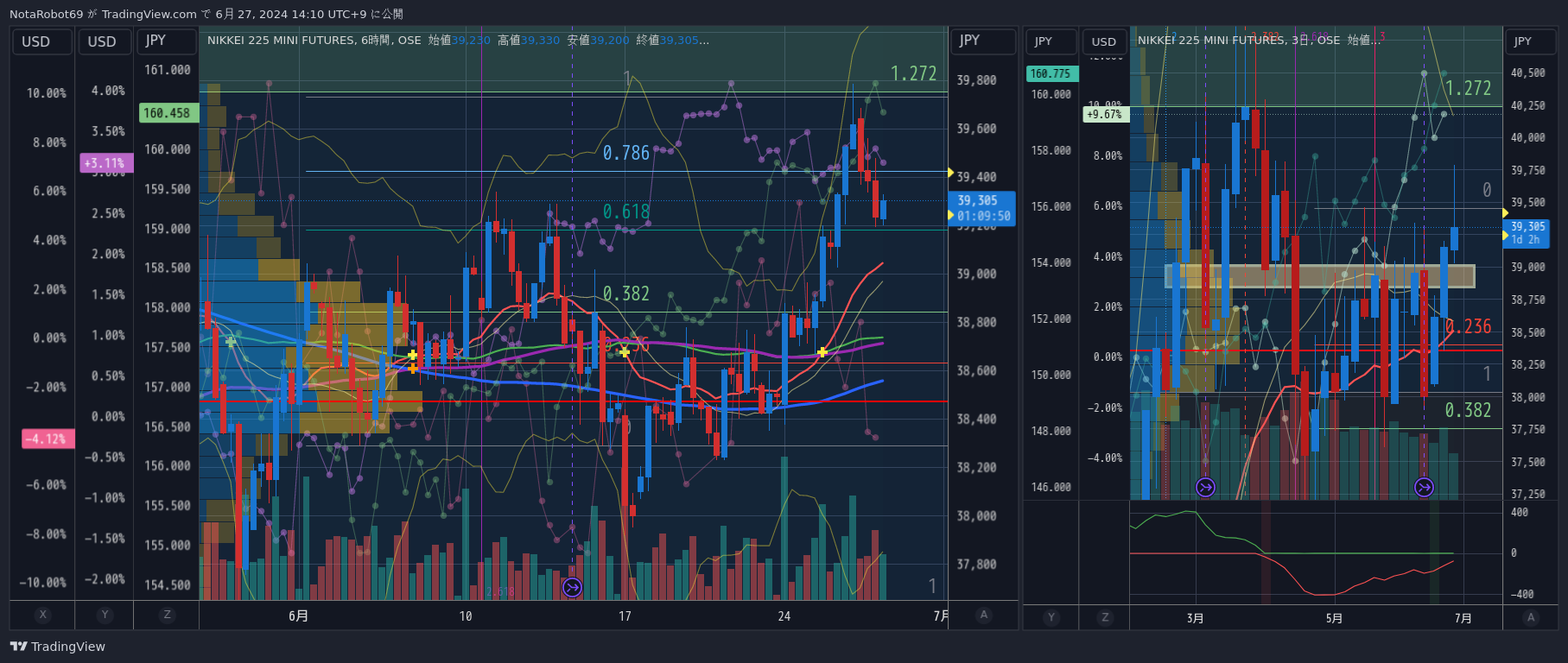The image size is (1568, 663).
Task: Open the second USD scale dropdown, left chart
Action: pyautogui.click(x=105, y=41)
